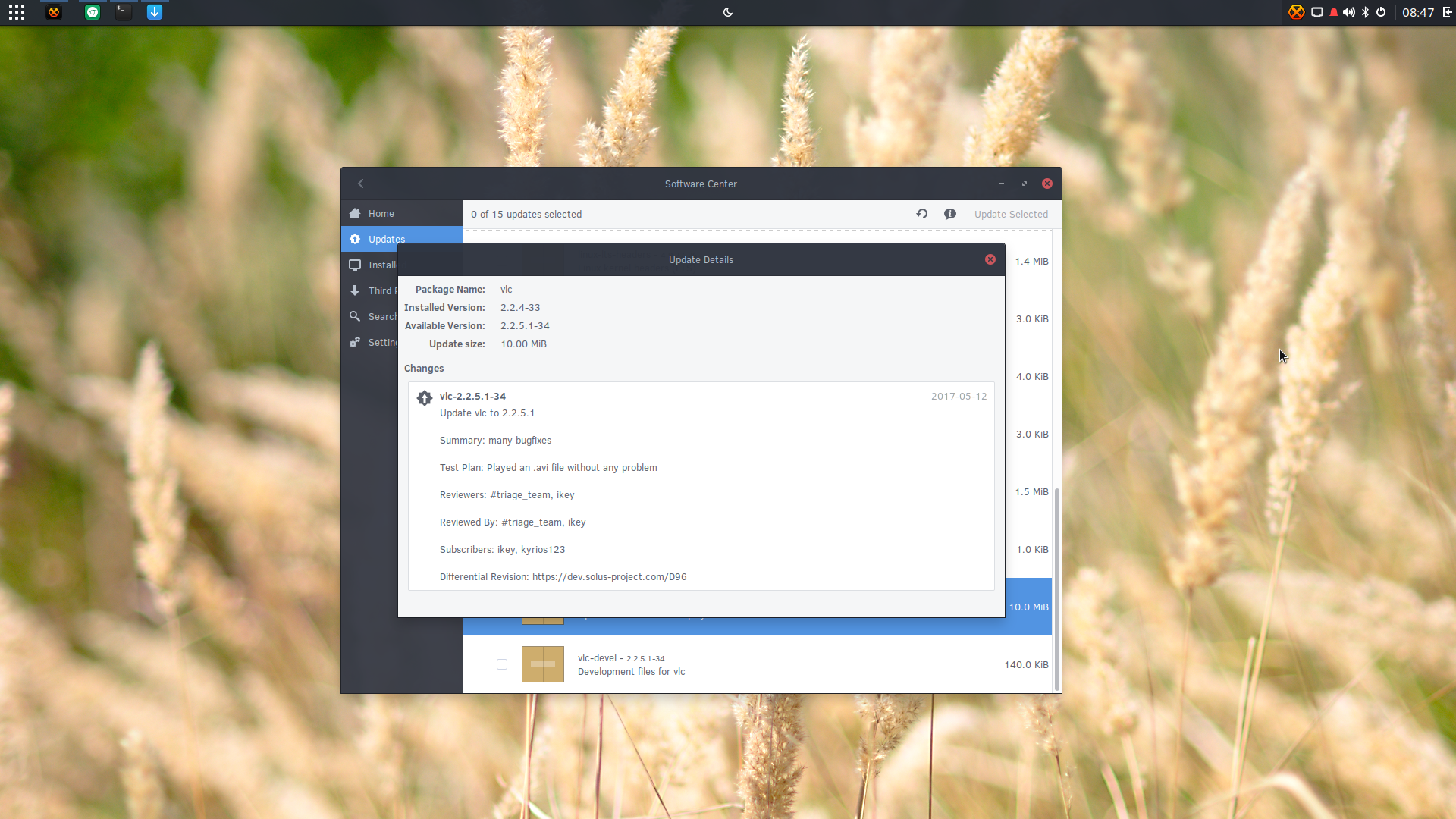
Task: Click the orange tray icon near notifications
Action: pyautogui.click(x=1297, y=12)
